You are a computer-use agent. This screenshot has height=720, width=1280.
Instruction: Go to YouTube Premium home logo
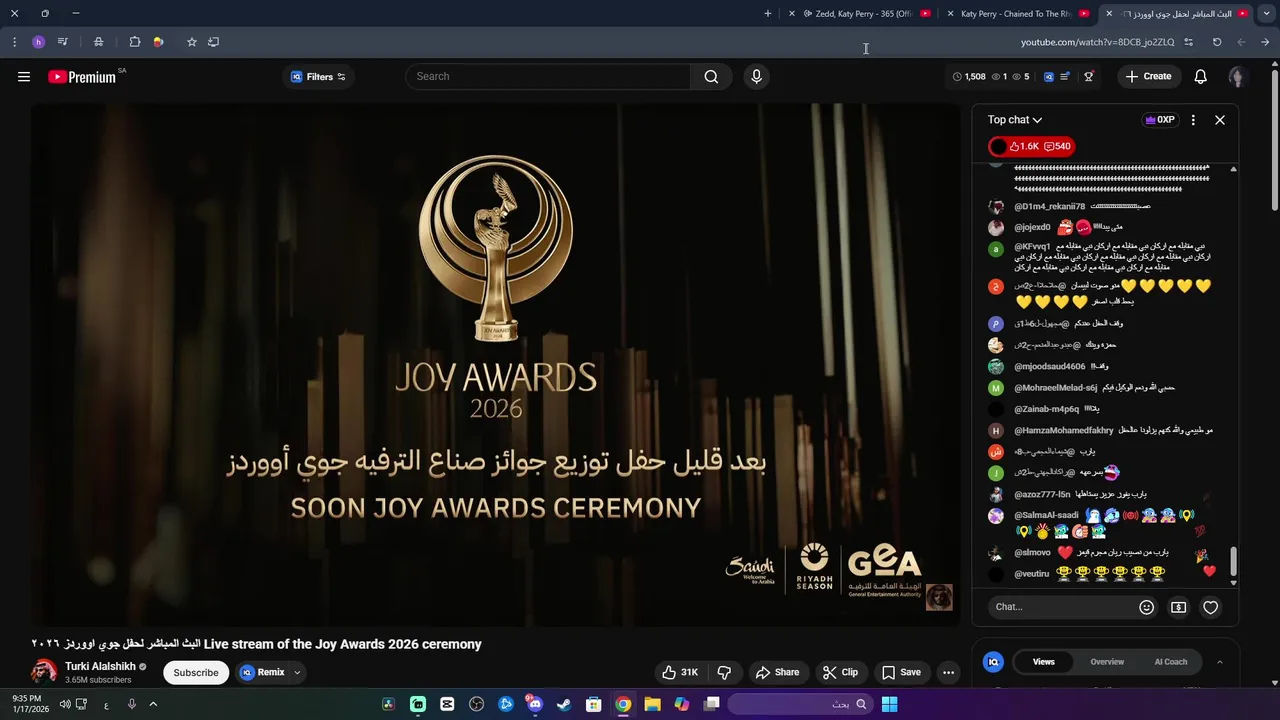(82, 77)
